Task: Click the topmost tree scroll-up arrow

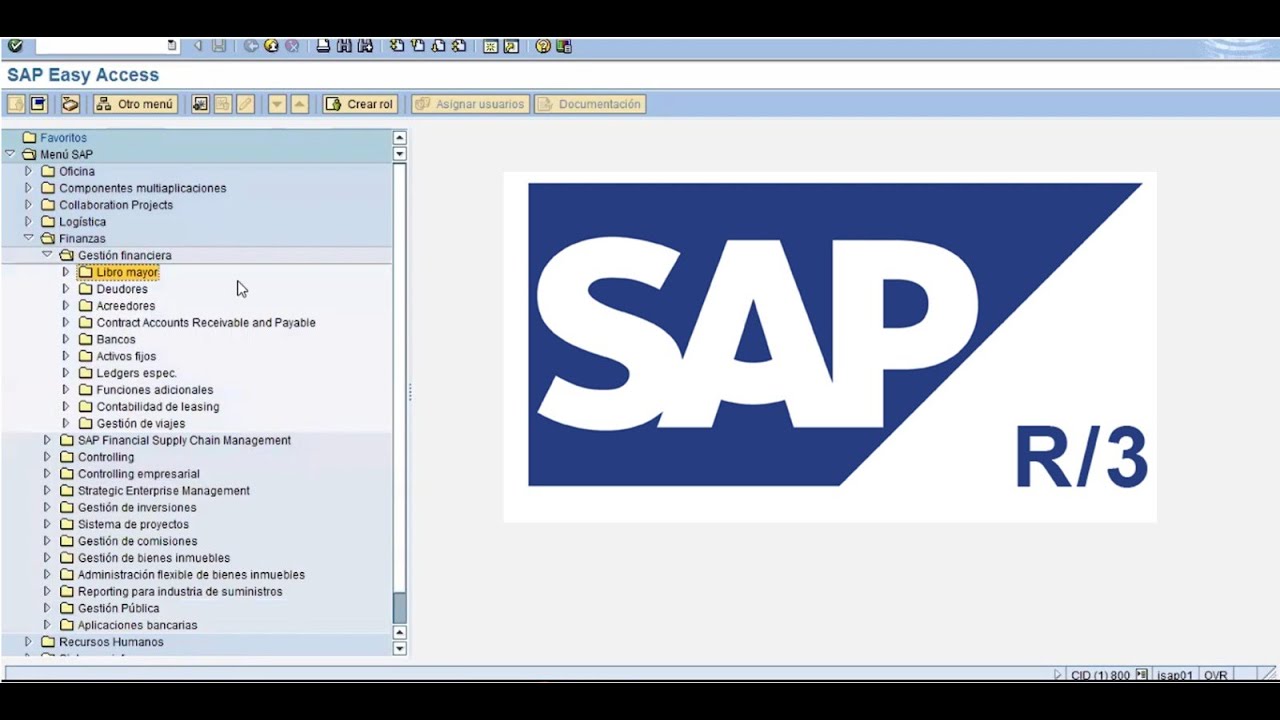Action: [399, 138]
